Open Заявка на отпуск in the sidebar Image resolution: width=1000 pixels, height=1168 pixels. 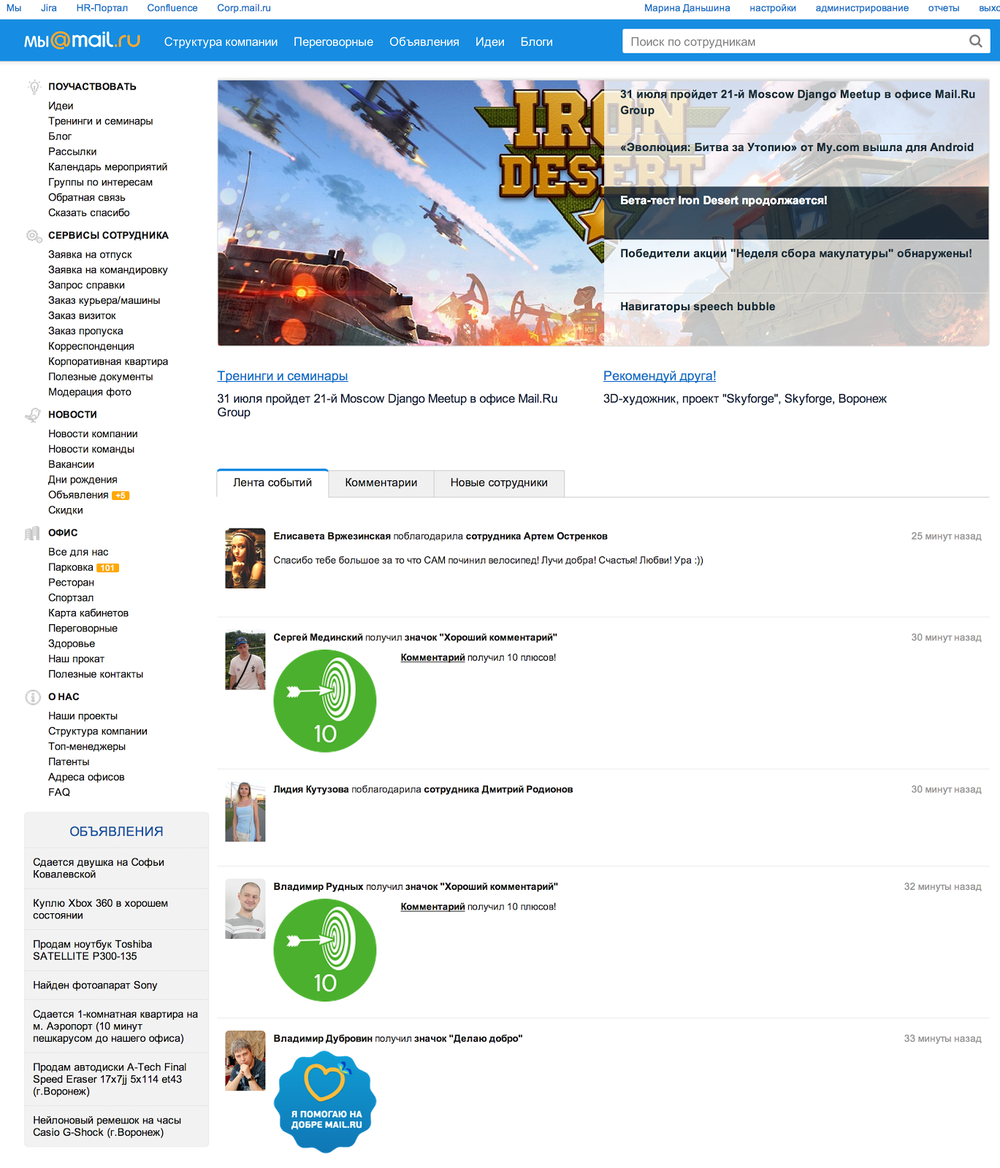(90, 255)
